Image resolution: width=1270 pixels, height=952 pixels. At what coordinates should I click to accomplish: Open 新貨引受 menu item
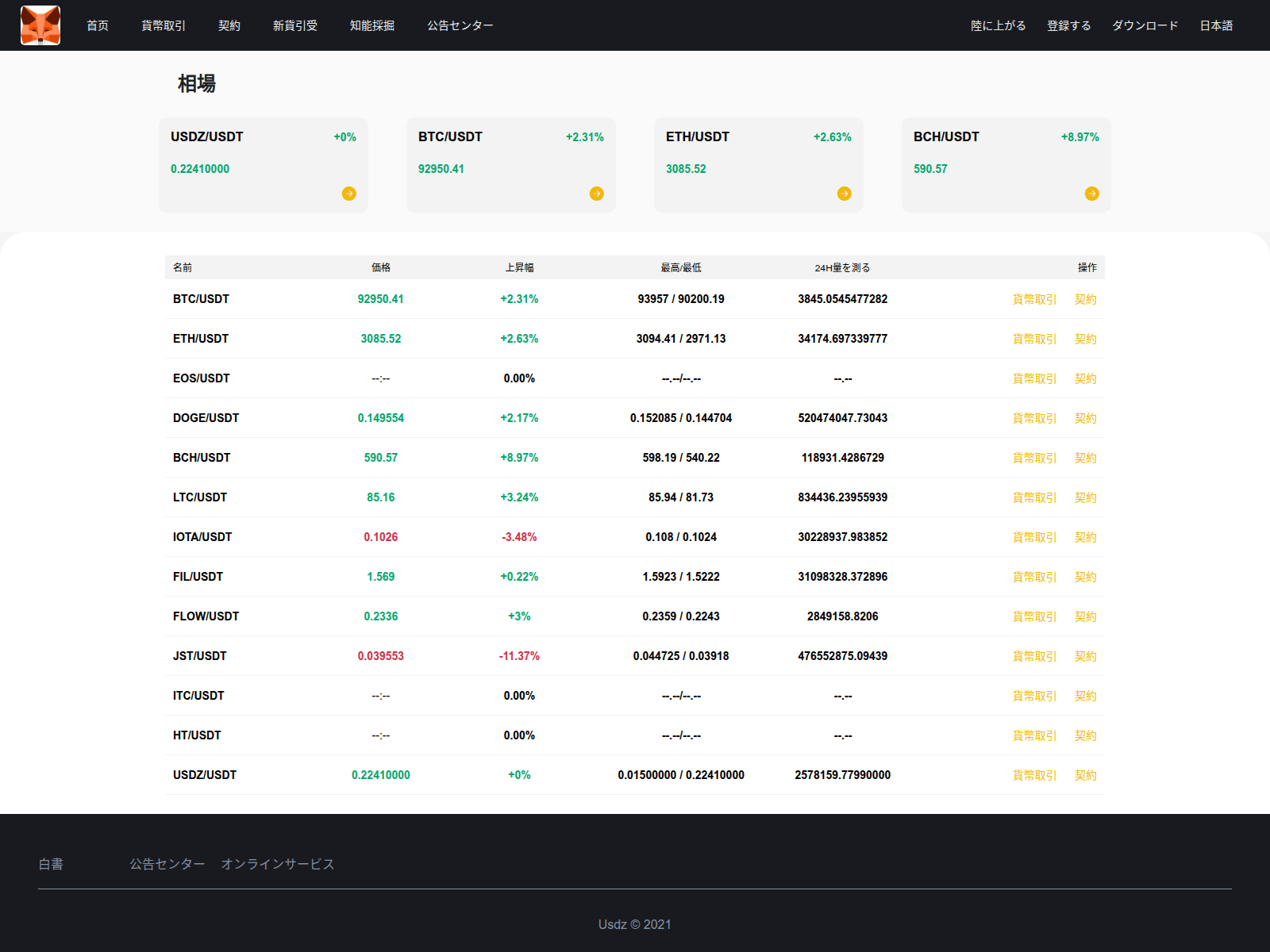click(x=295, y=25)
